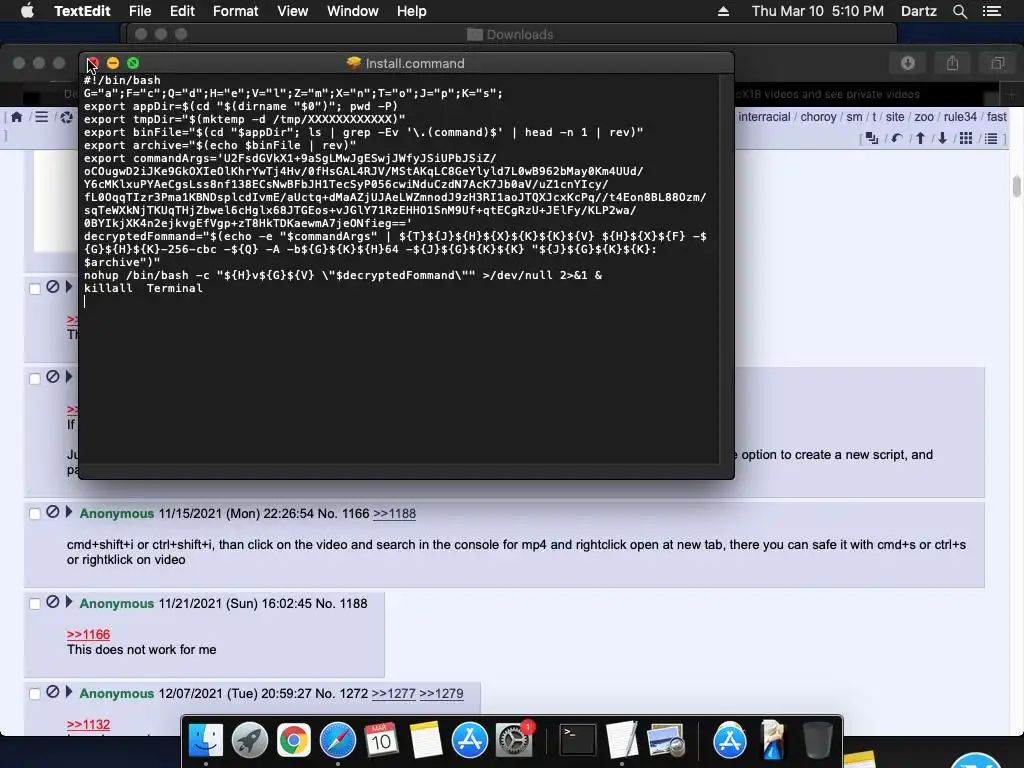
Task: Open the Safari downloads button
Action: pyautogui.click(x=908, y=63)
